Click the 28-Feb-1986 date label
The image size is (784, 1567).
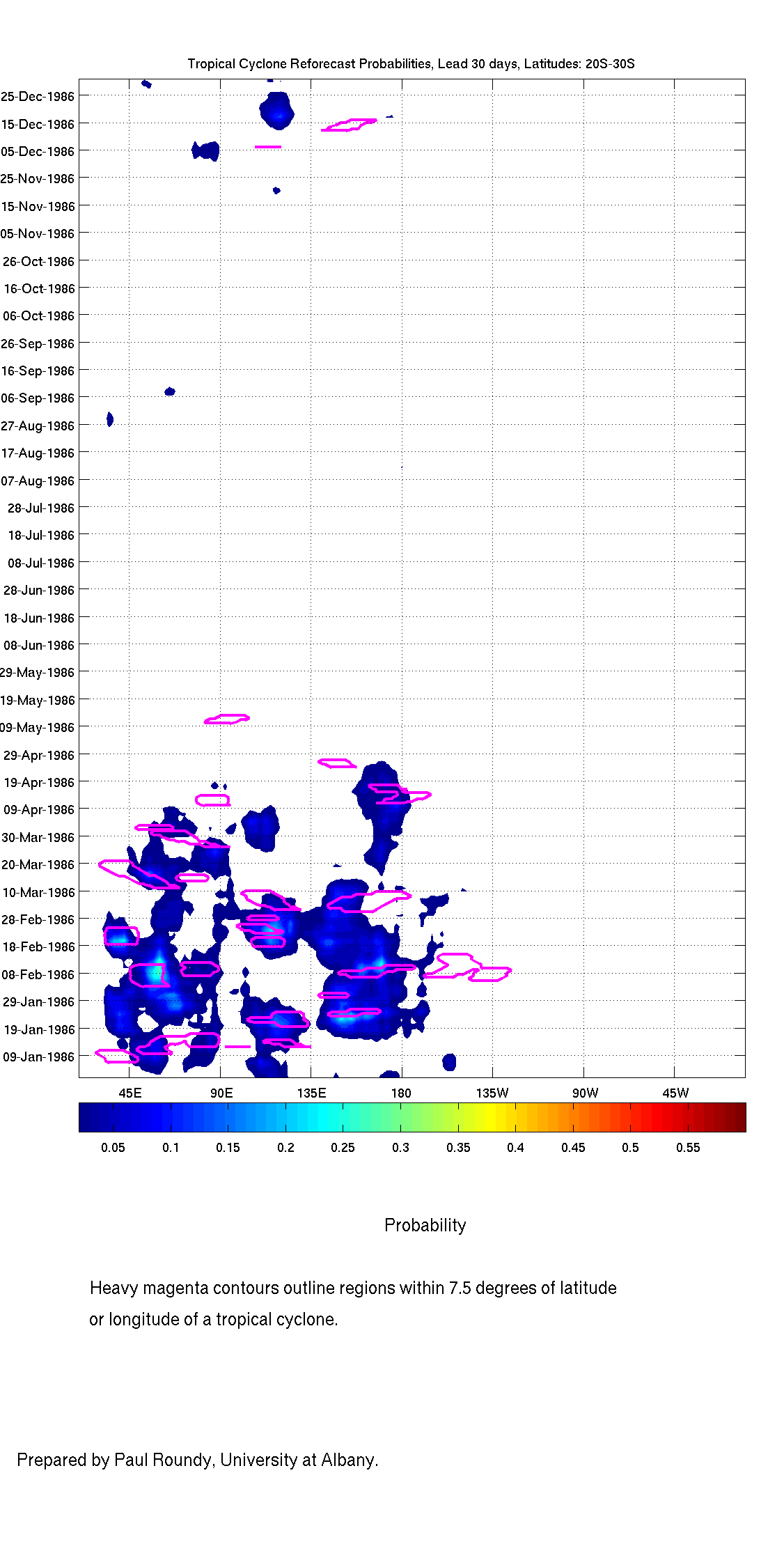(38, 920)
